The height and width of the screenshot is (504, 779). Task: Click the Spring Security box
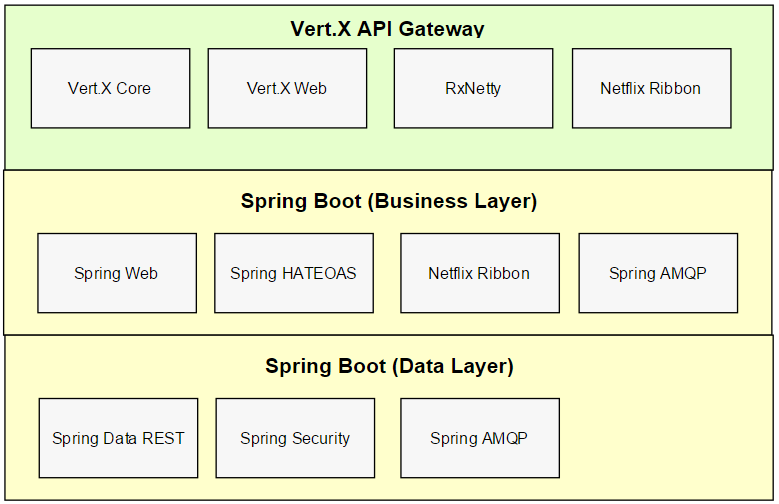(295, 438)
